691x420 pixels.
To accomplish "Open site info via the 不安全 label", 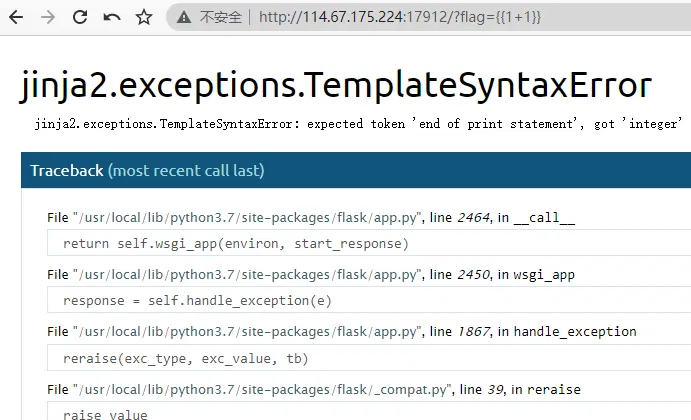I will (220, 17).
